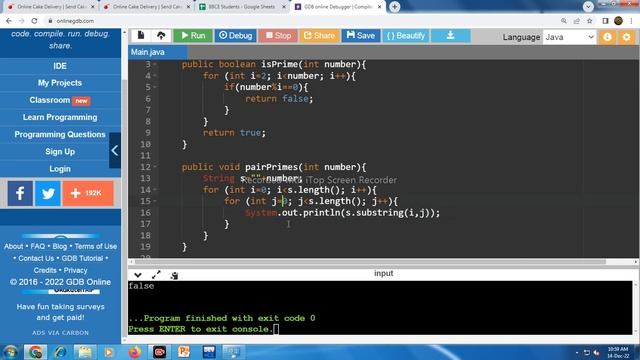640x360 pixels.
Task: Open Dev-C++ from the taskbar
Action: tap(209, 352)
